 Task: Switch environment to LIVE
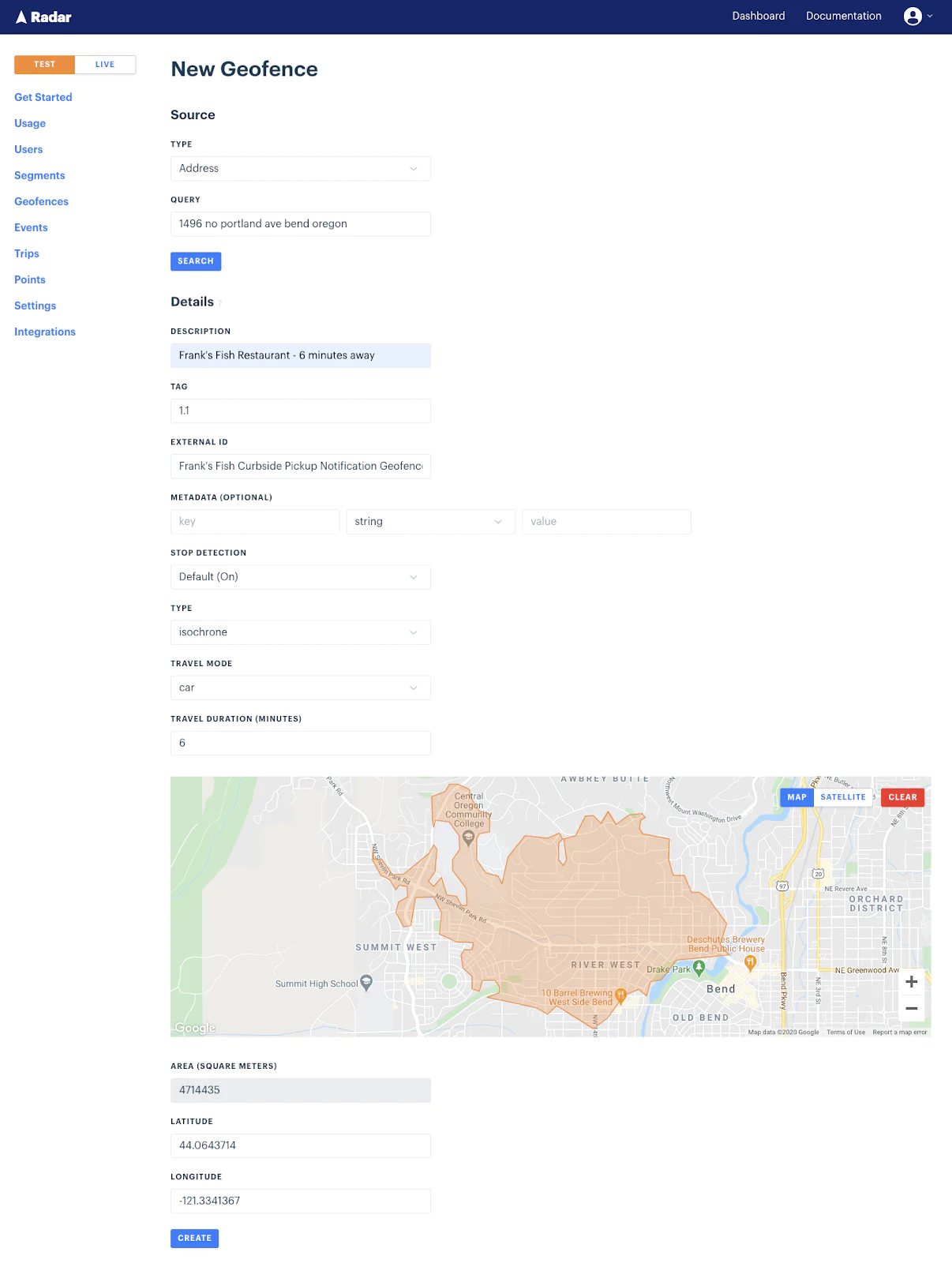105,65
